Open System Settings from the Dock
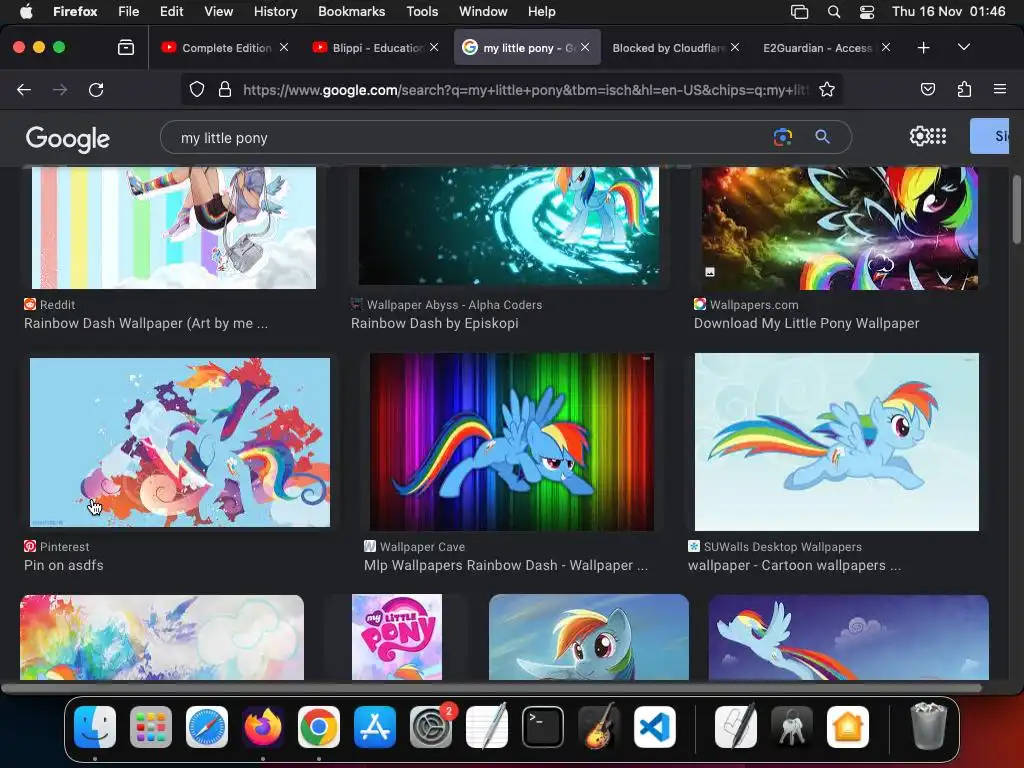 [431, 727]
